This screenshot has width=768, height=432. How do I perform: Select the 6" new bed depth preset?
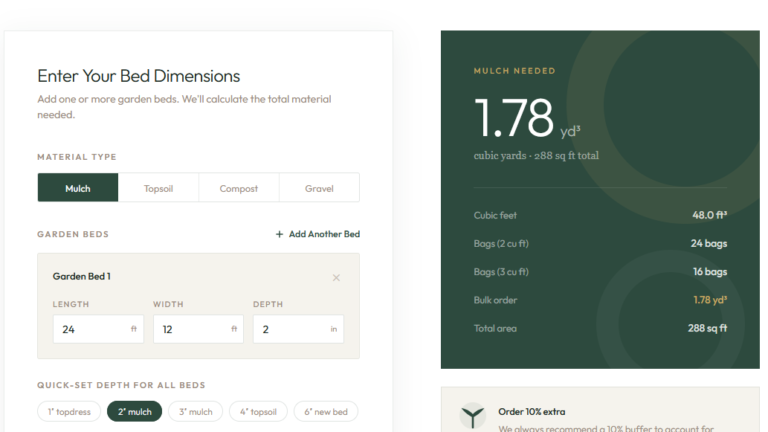[326, 411]
